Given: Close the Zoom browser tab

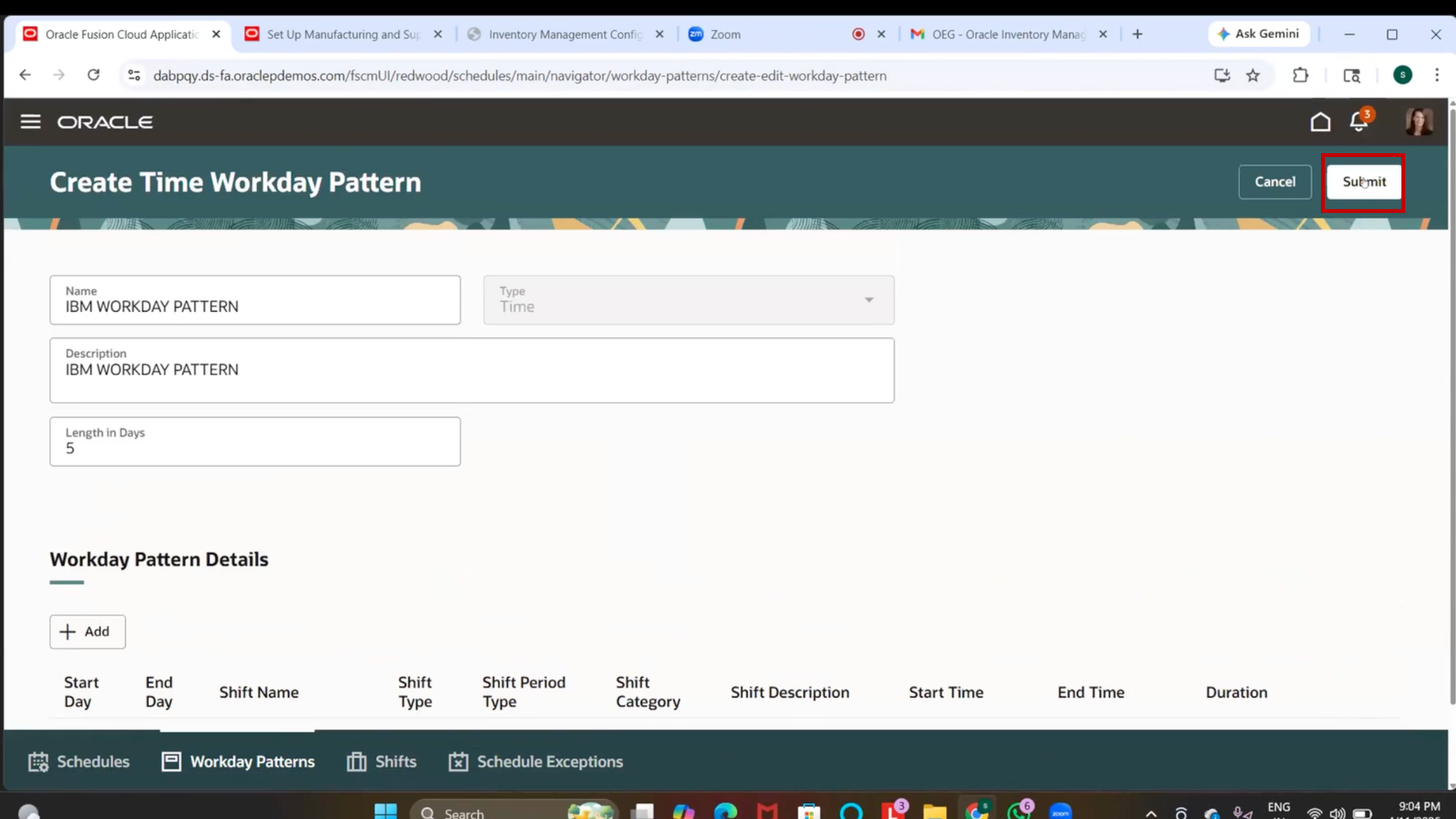Looking at the screenshot, I should (x=881, y=34).
